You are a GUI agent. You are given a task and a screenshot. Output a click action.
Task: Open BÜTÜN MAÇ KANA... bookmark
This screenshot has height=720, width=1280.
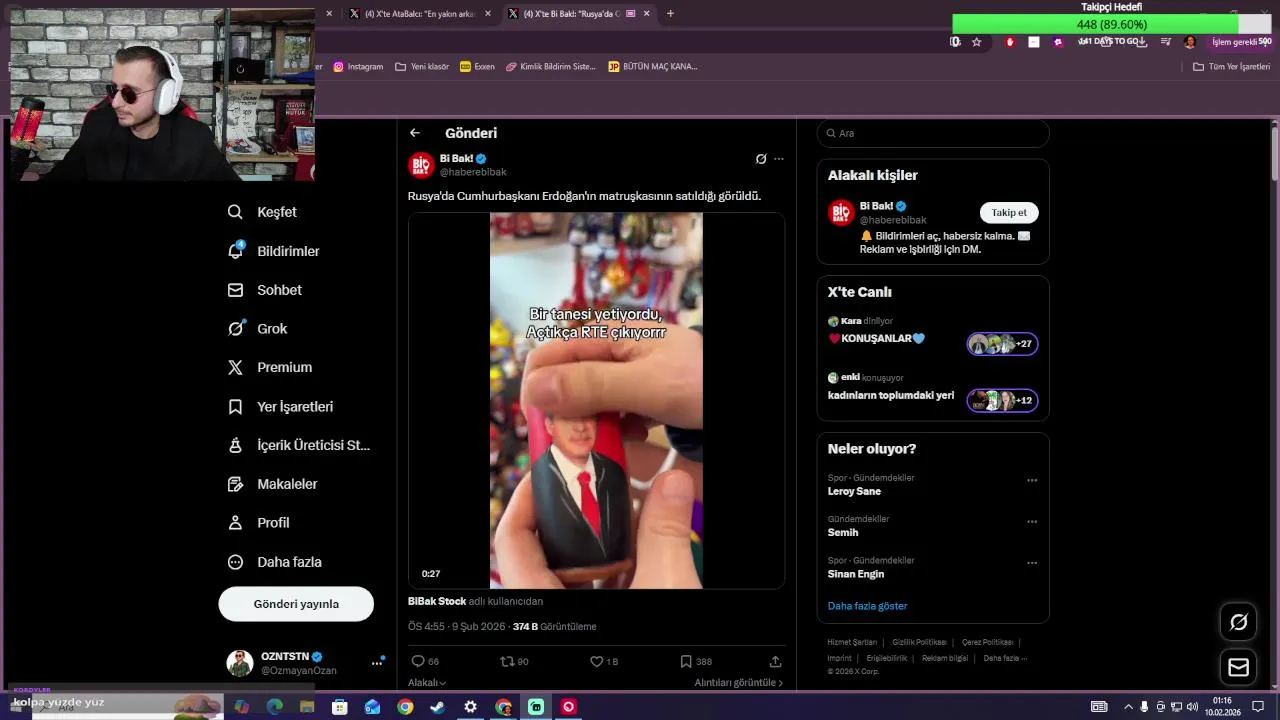[x=653, y=67]
